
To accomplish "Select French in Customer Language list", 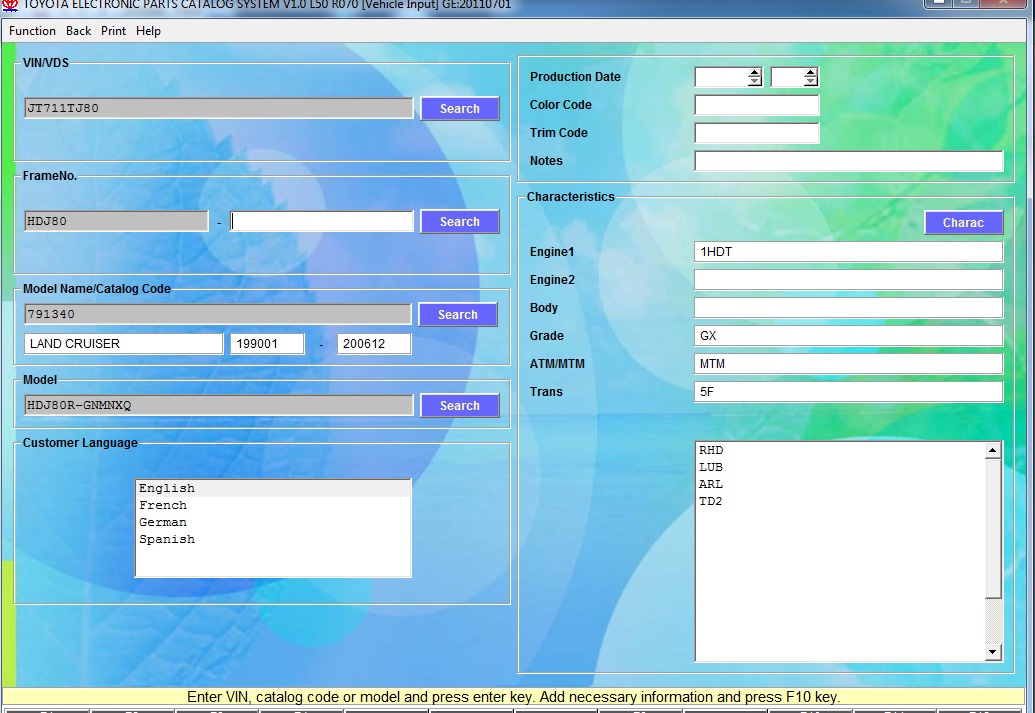I will pos(273,506).
